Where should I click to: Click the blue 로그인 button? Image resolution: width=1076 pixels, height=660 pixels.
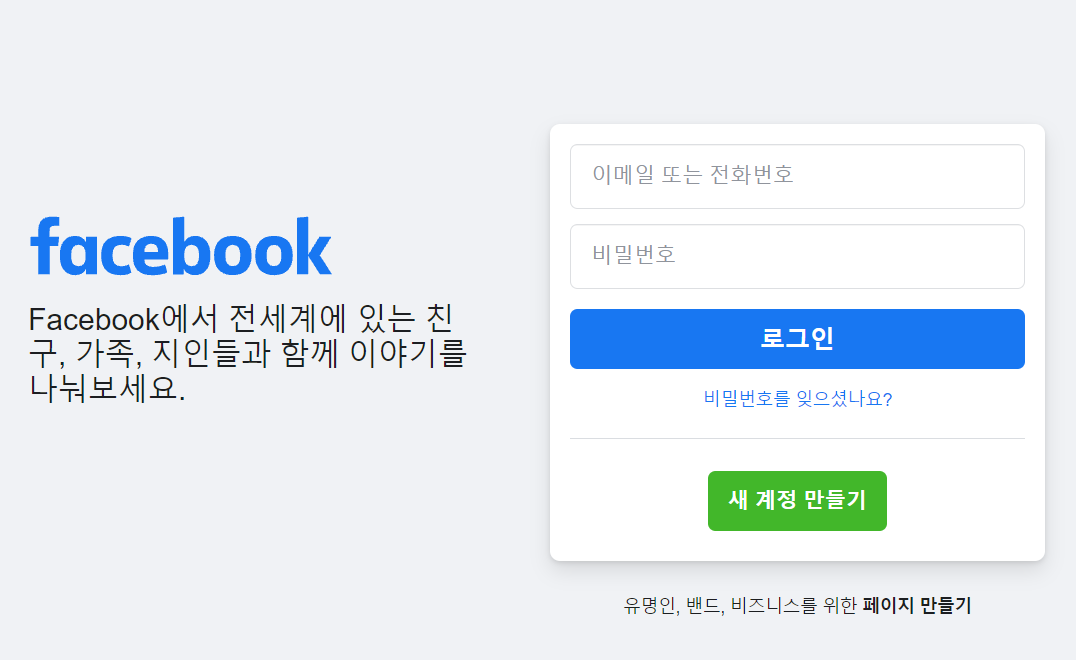[797, 339]
